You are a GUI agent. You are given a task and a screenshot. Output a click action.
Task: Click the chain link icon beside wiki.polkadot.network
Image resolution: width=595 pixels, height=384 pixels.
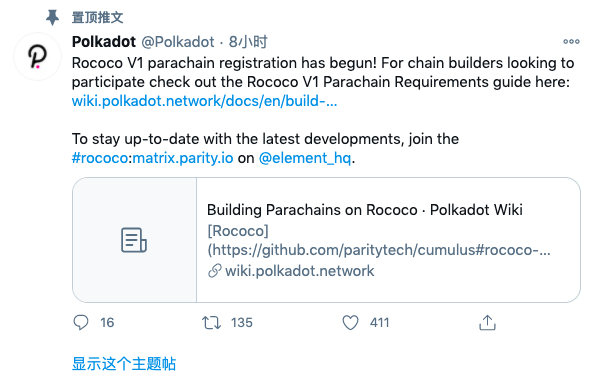click(x=214, y=271)
